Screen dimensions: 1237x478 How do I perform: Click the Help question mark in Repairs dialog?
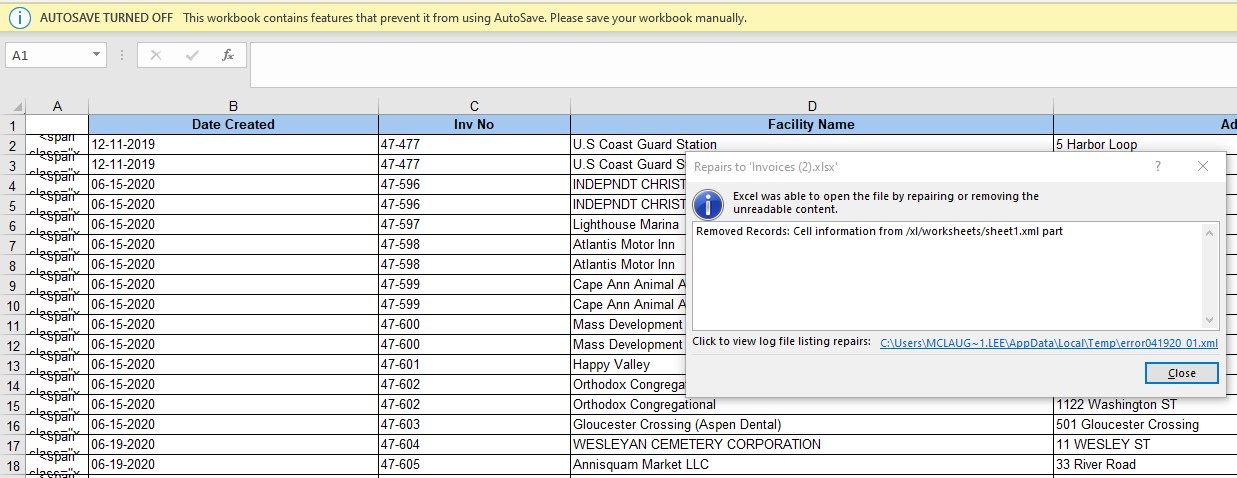[1157, 166]
